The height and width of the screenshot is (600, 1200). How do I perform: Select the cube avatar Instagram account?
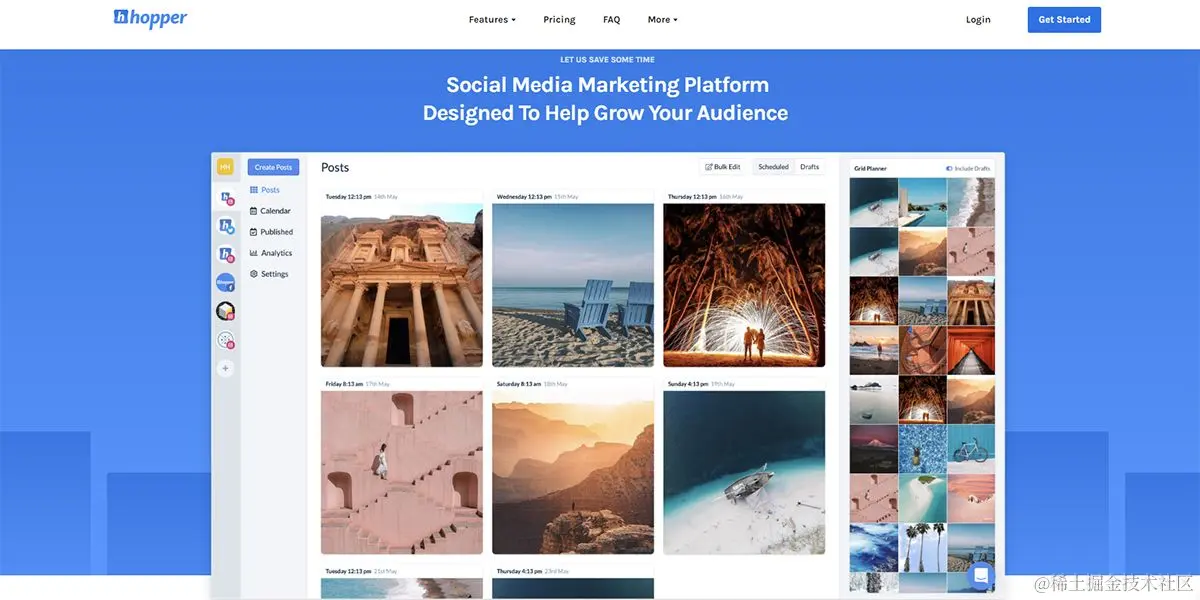click(x=226, y=311)
